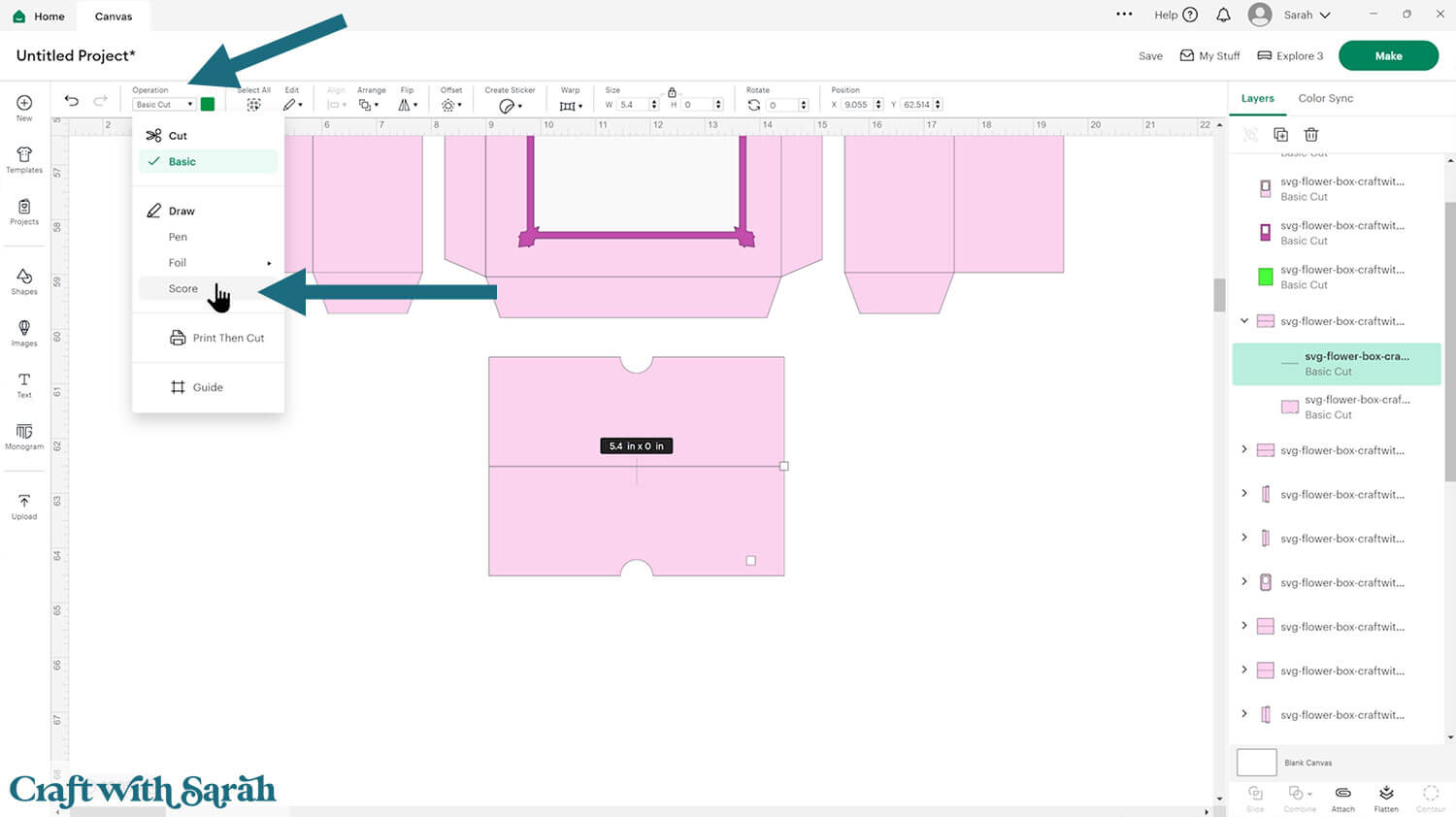Undo the last action
This screenshot has width=1456, height=817.
point(72,101)
